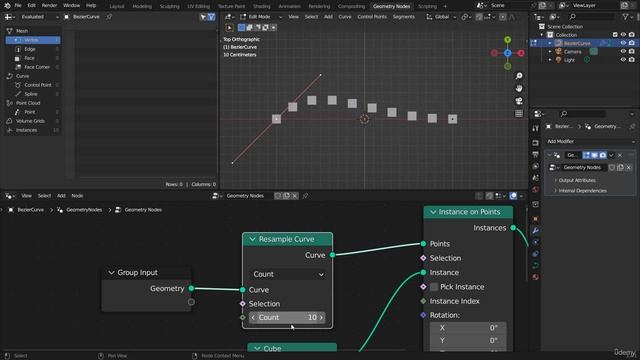Open the Segments menu in viewport
The width and height of the screenshot is (640, 360).
pyautogui.click(x=403, y=17)
